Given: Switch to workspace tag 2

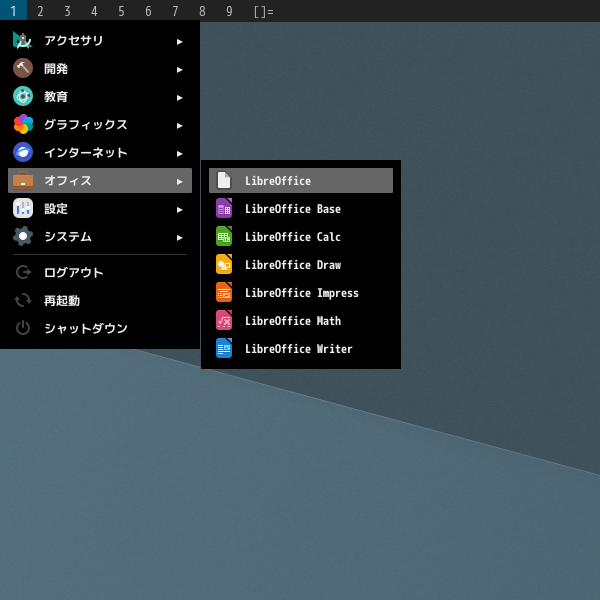Looking at the screenshot, I should point(40,11).
